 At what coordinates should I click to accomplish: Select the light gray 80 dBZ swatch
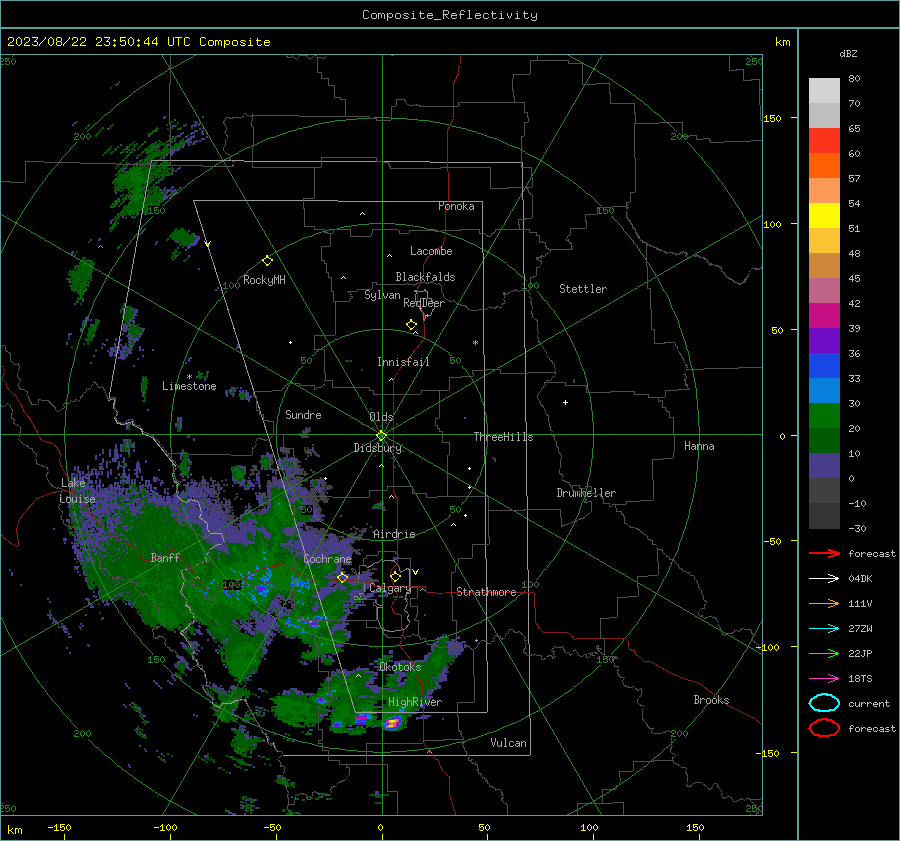point(824,90)
